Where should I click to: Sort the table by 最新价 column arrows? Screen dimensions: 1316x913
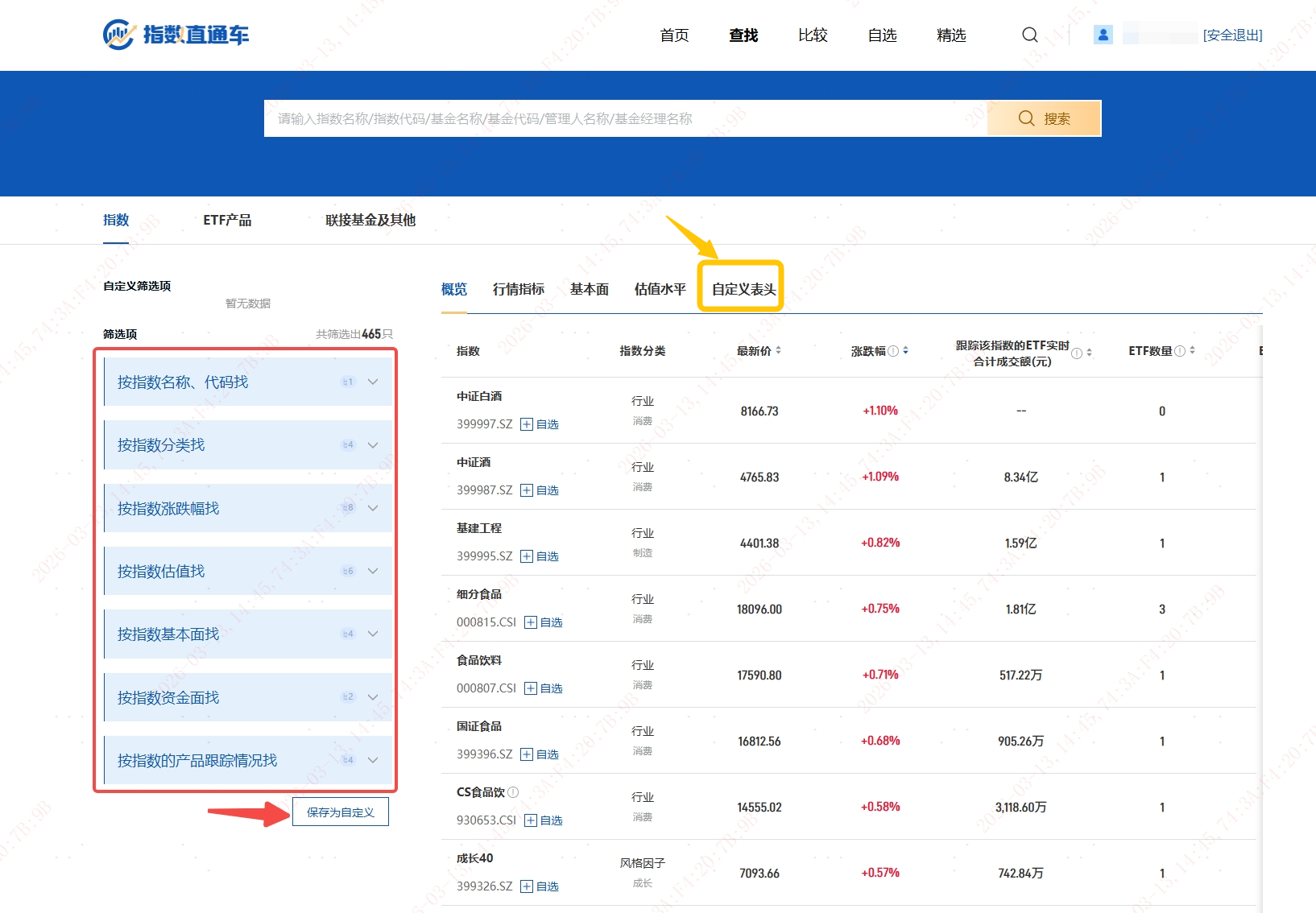point(779,350)
